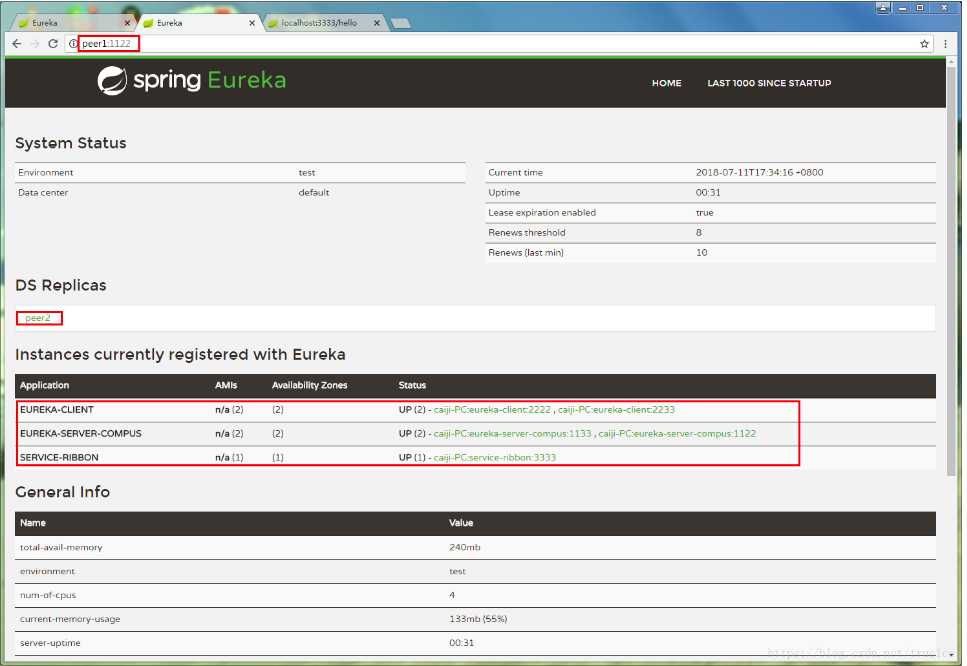The height and width of the screenshot is (666, 967).
Task: Select the EUREKA-CLIENT application name
Action: pyautogui.click(x=57, y=409)
